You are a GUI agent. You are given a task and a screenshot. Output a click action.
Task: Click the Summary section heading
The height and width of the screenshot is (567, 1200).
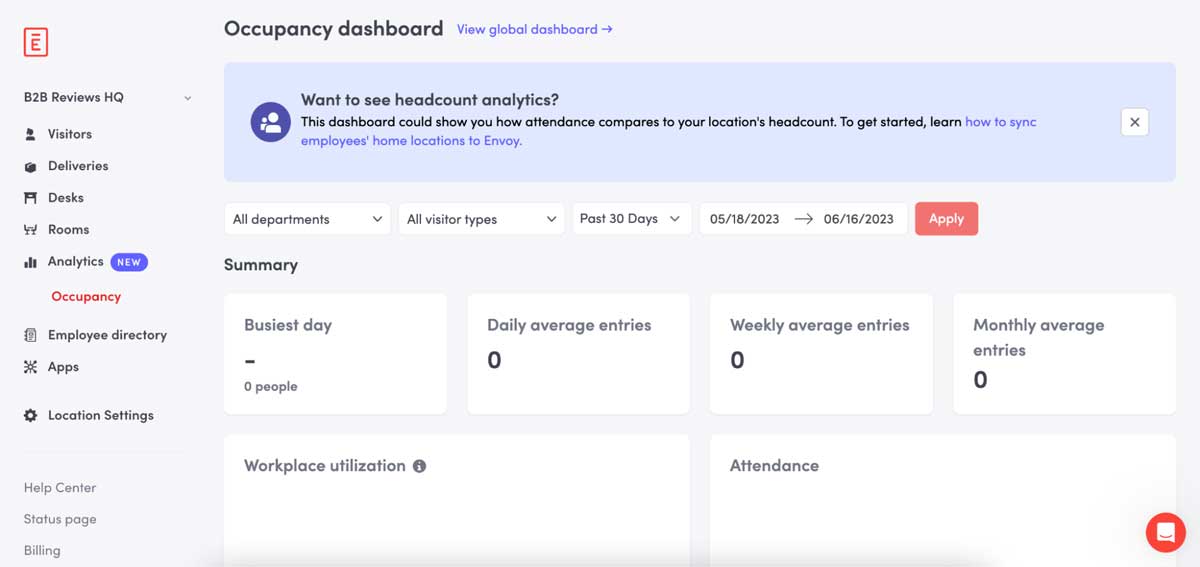click(261, 265)
